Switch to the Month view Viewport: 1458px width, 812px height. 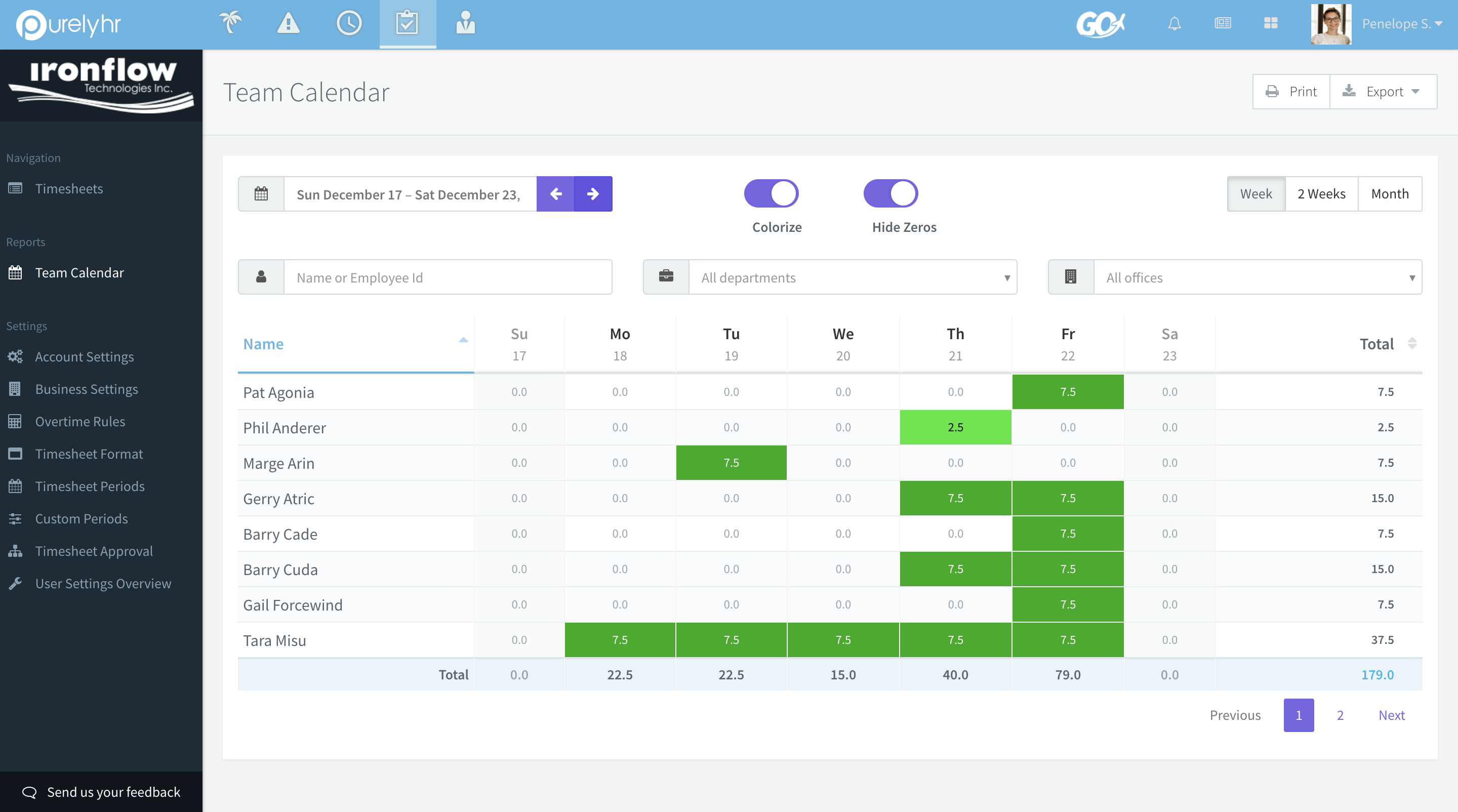(1390, 194)
